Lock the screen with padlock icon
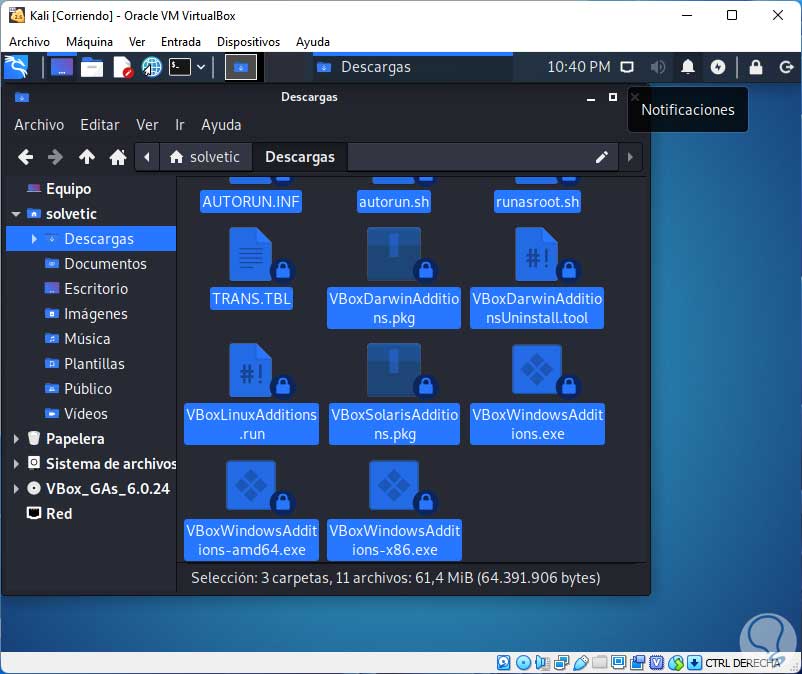 click(755, 67)
